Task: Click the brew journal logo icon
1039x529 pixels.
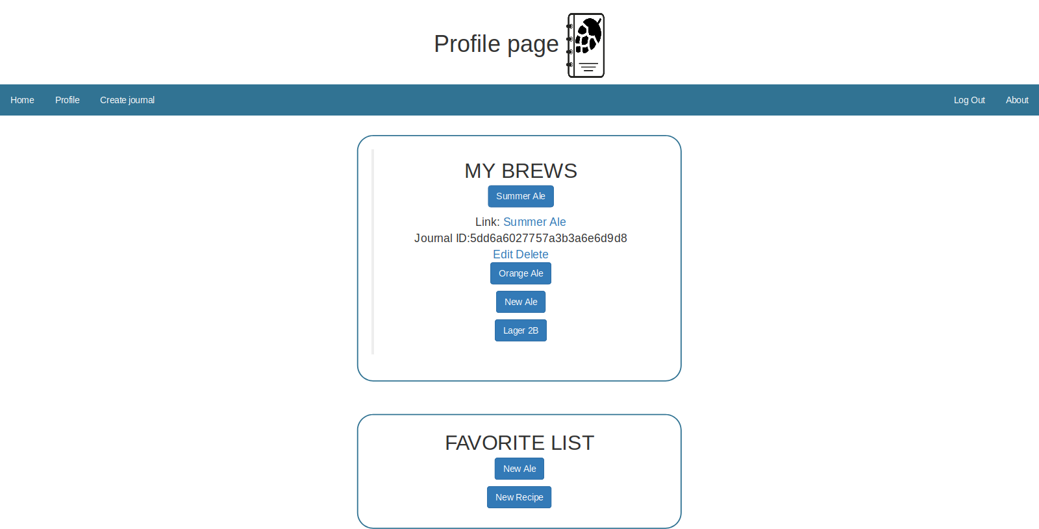Action: (x=585, y=45)
